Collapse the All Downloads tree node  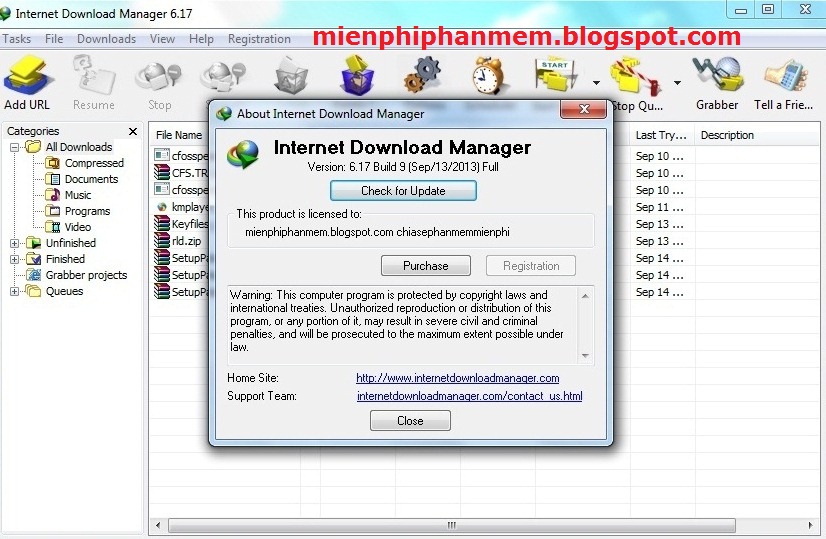click(x=14, y=147)
